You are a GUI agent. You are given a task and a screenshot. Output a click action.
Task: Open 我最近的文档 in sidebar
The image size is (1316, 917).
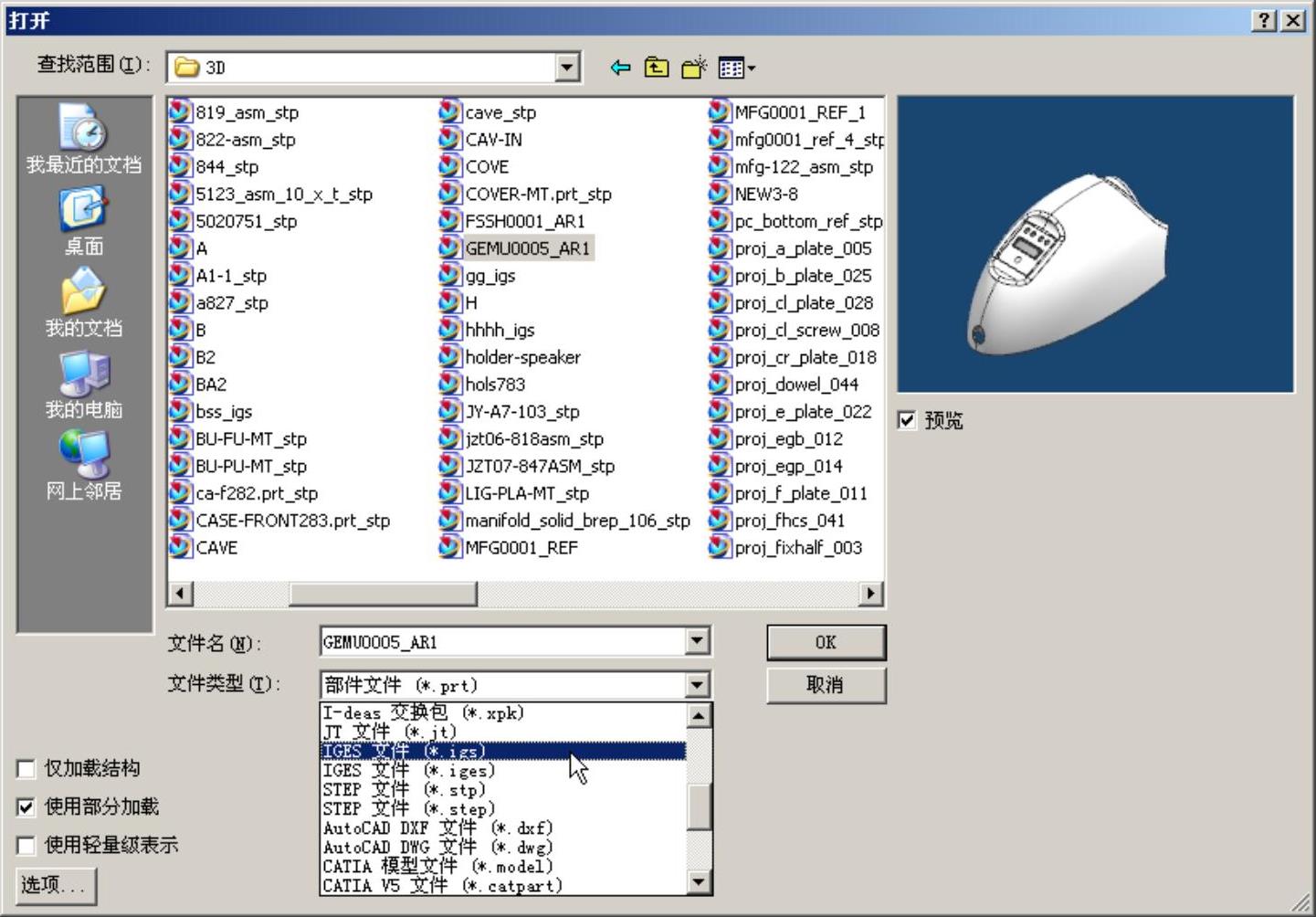tap(84, 138)
